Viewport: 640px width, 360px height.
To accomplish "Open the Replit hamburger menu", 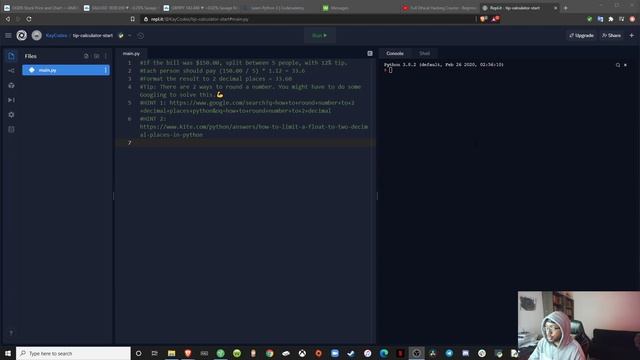I will pos(8,36).
